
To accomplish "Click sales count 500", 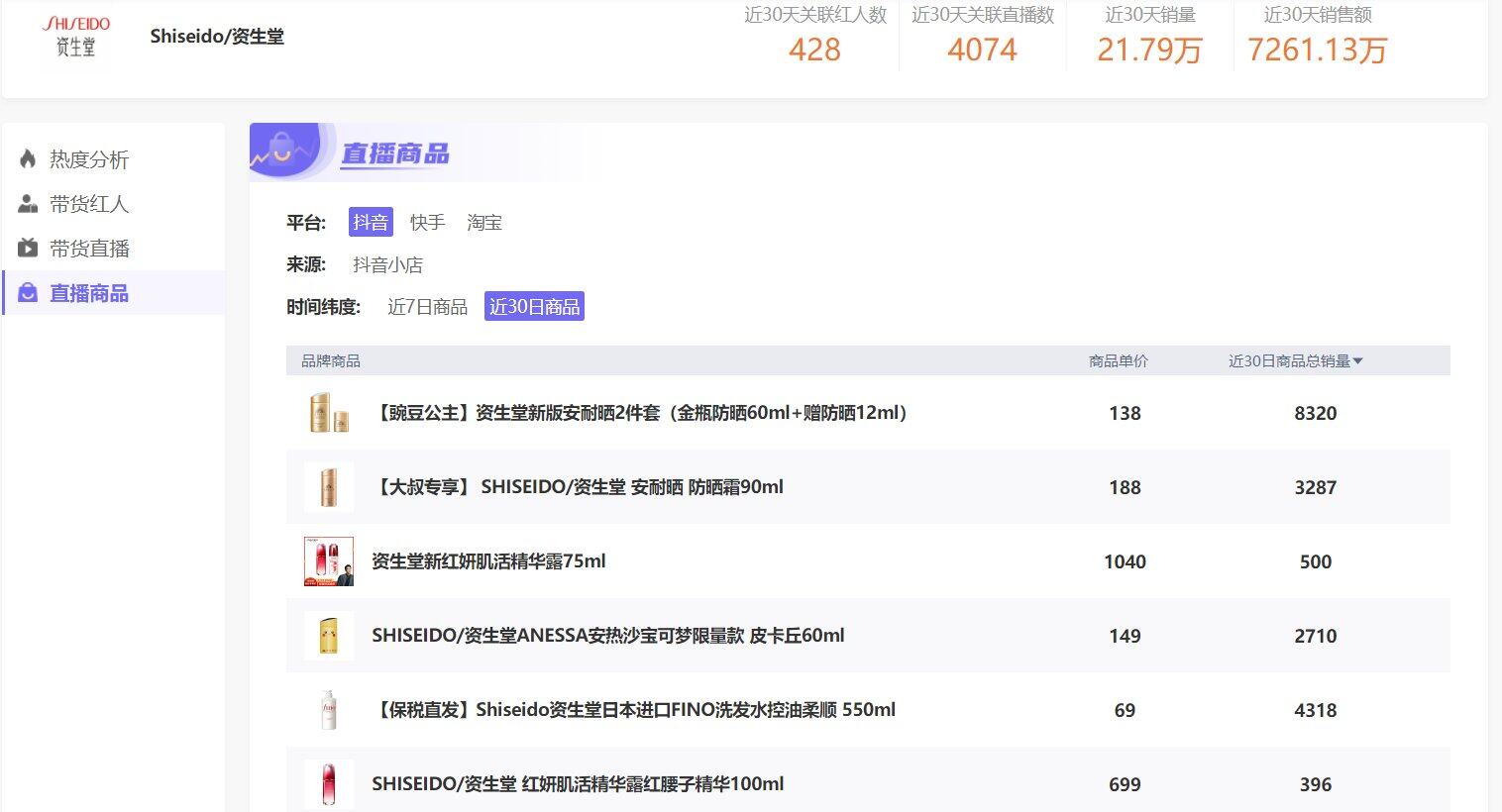I will (x=1316, y=562).
